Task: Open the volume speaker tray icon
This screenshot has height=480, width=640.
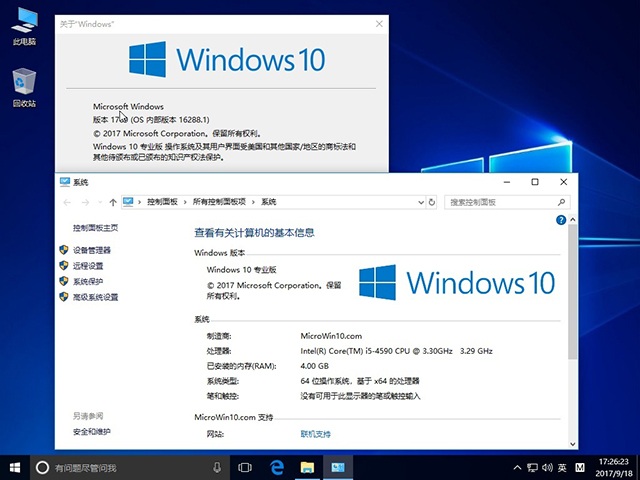Action: click(x=547, y=467)
